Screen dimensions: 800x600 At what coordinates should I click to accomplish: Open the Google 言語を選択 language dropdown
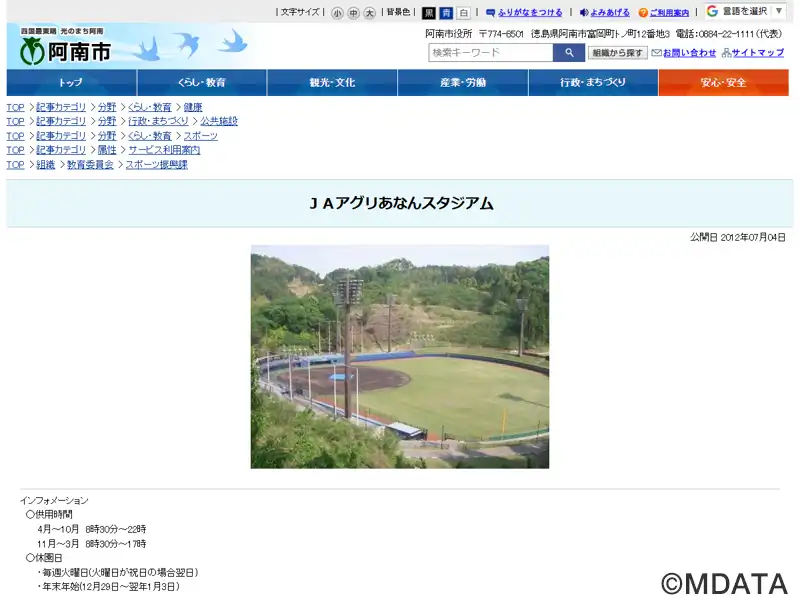745,11
